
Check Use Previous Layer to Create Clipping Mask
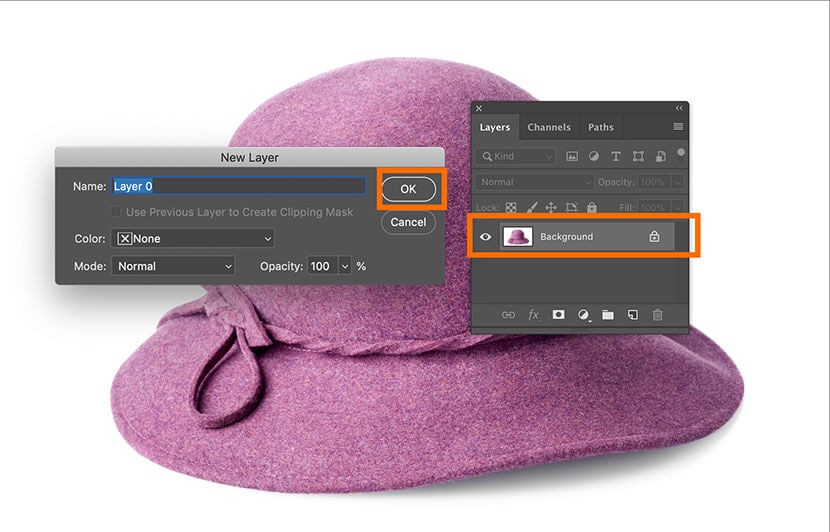pyautogui.click(x=117, y=212)
